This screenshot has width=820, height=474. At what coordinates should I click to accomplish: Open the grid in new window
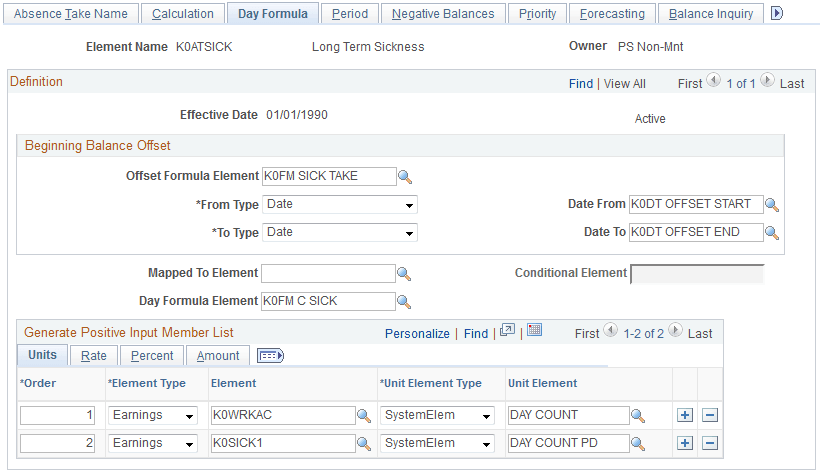coord(508,331)
